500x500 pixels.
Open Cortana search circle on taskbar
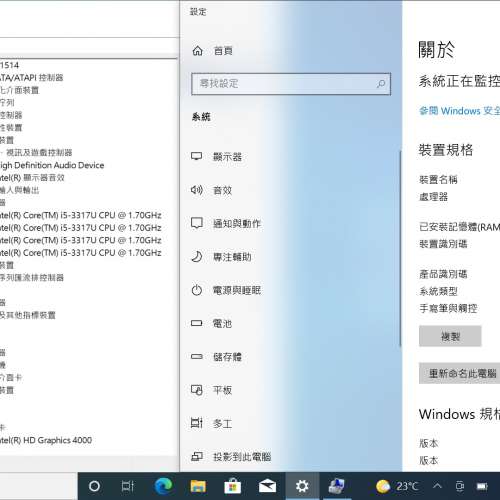click(x=94, y=486)
